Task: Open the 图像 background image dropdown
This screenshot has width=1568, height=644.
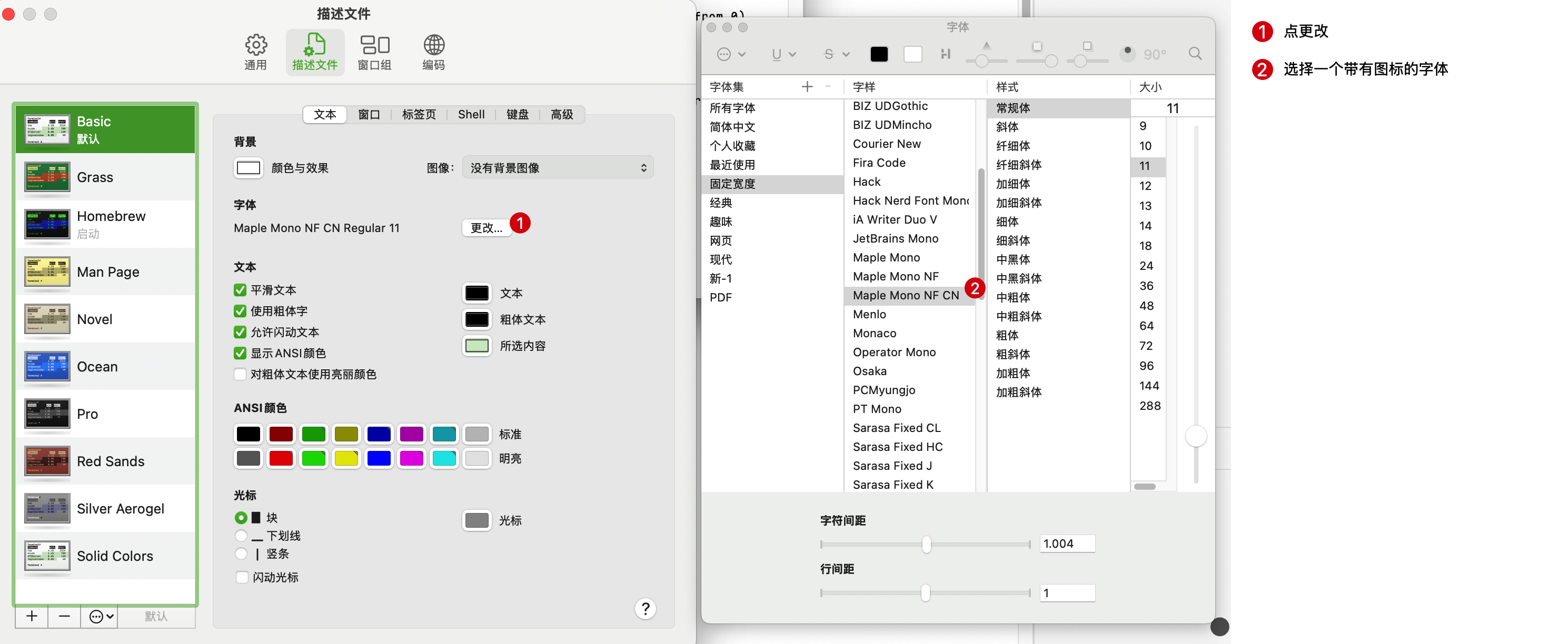Action: [x=558, y=168]
